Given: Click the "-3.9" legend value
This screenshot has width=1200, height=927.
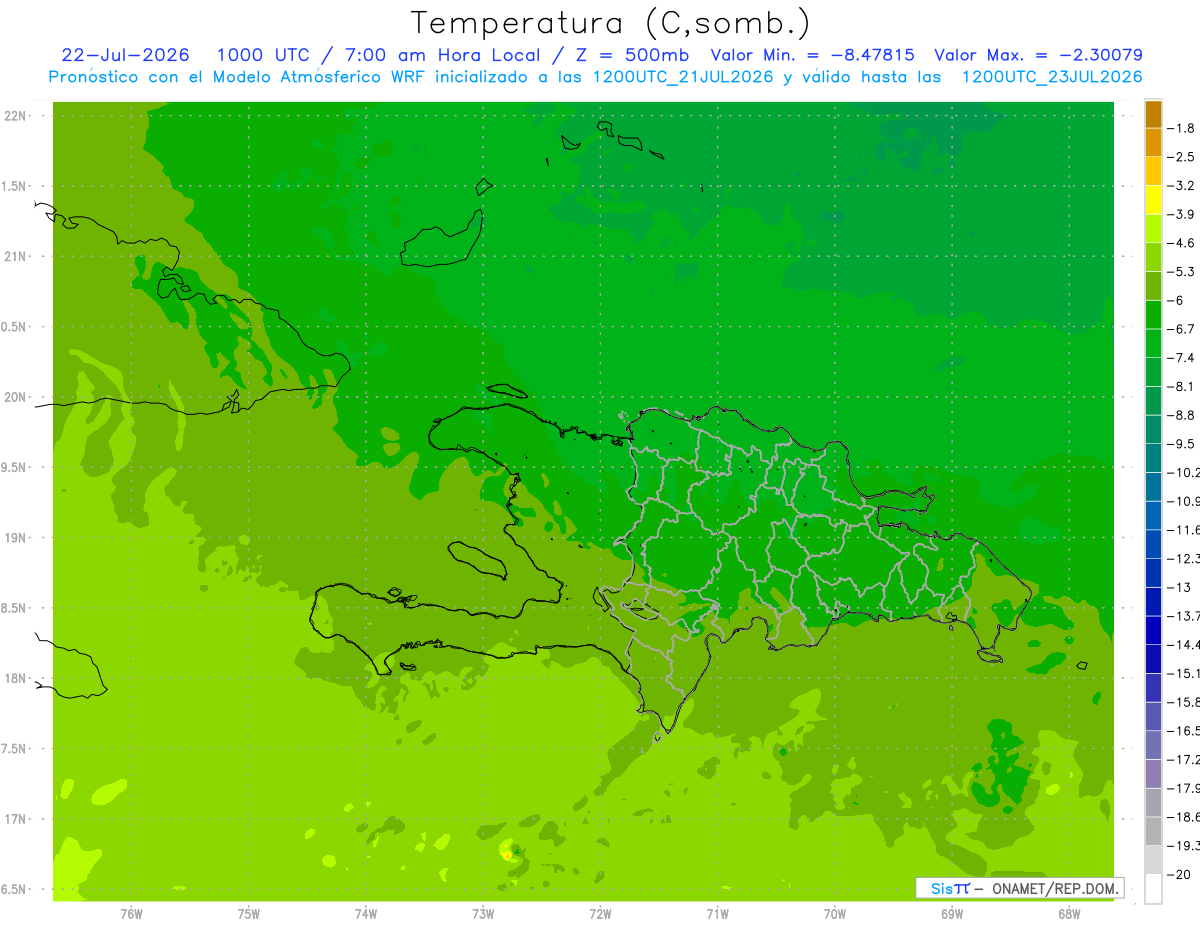Looking at the screenshot, I should click(x=1183, y=214).
